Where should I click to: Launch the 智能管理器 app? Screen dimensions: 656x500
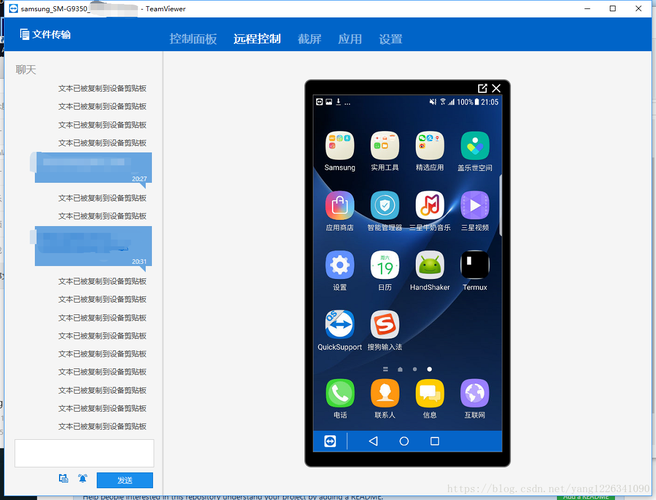coord(384,205)
